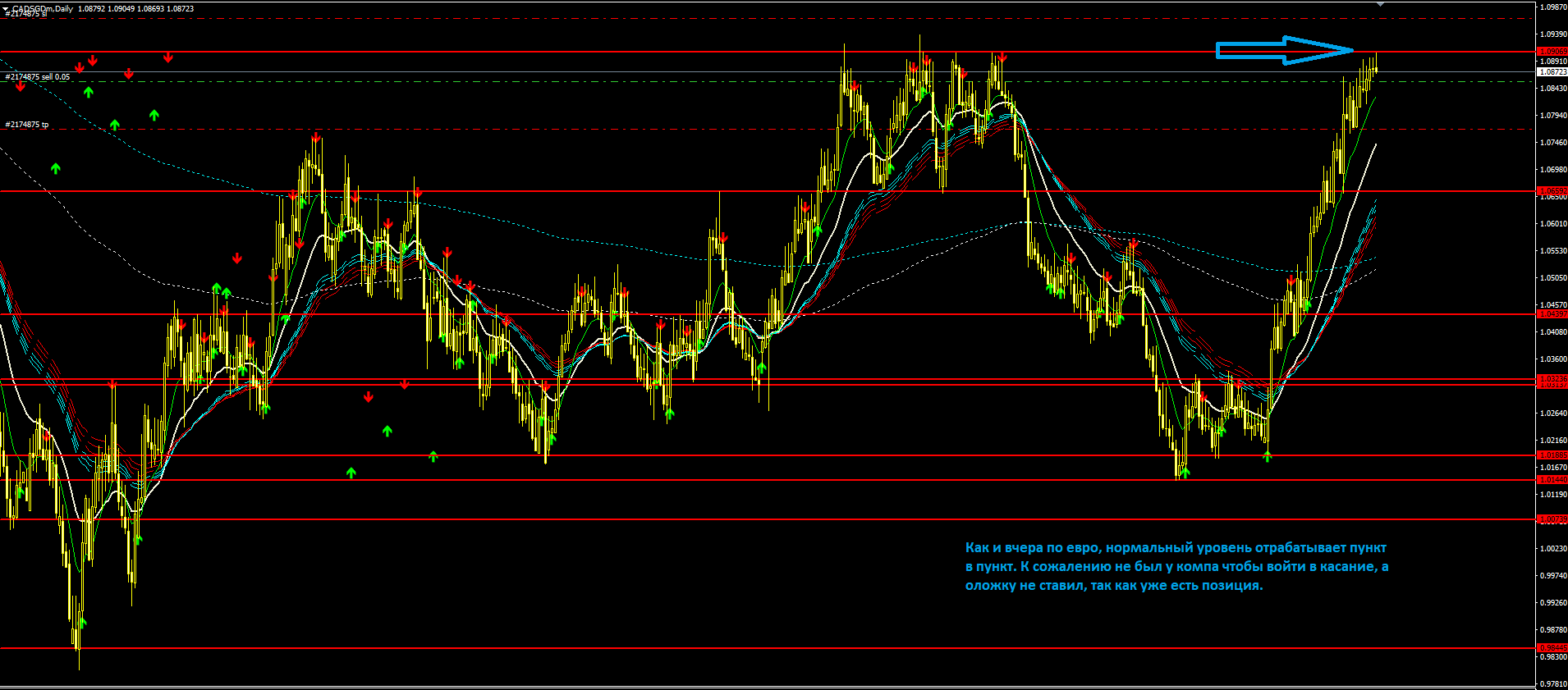The height and width of the screenshot is (690, 1568).
Task: Click price scale value 1.08910
Action: 1552,62
